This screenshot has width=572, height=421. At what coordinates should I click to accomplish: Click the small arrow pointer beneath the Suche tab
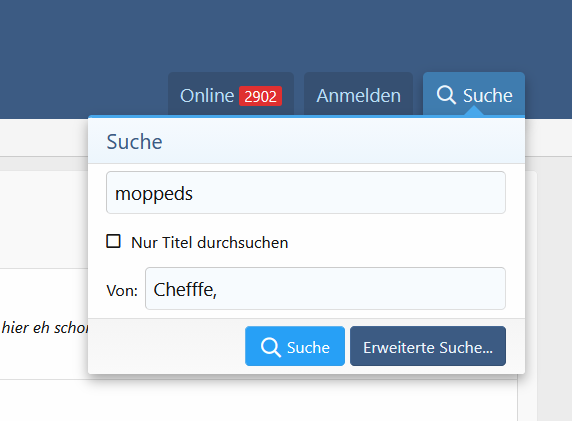(x=474, y=111)
